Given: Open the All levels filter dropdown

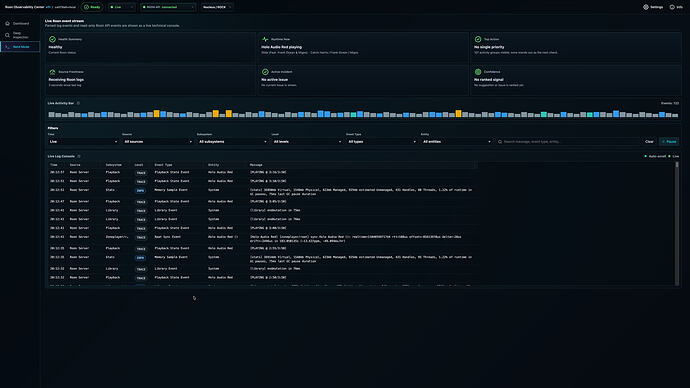Looking at the screenshot, I should (307, 142).
